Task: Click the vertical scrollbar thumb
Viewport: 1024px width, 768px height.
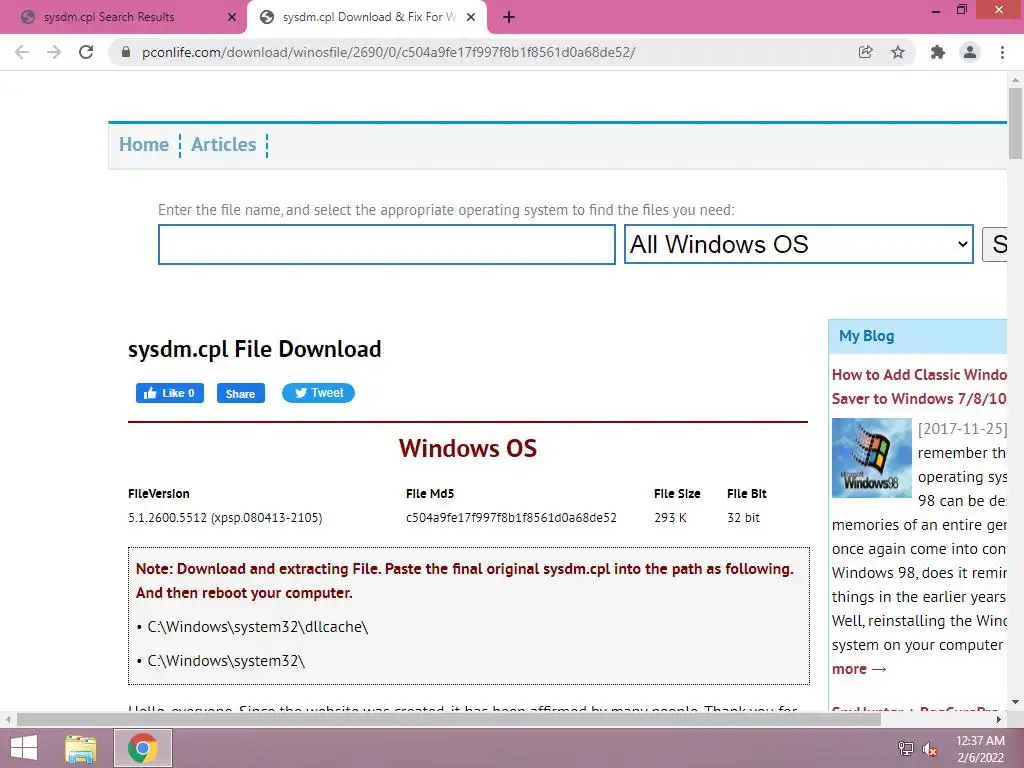Action: [1015, 124]
